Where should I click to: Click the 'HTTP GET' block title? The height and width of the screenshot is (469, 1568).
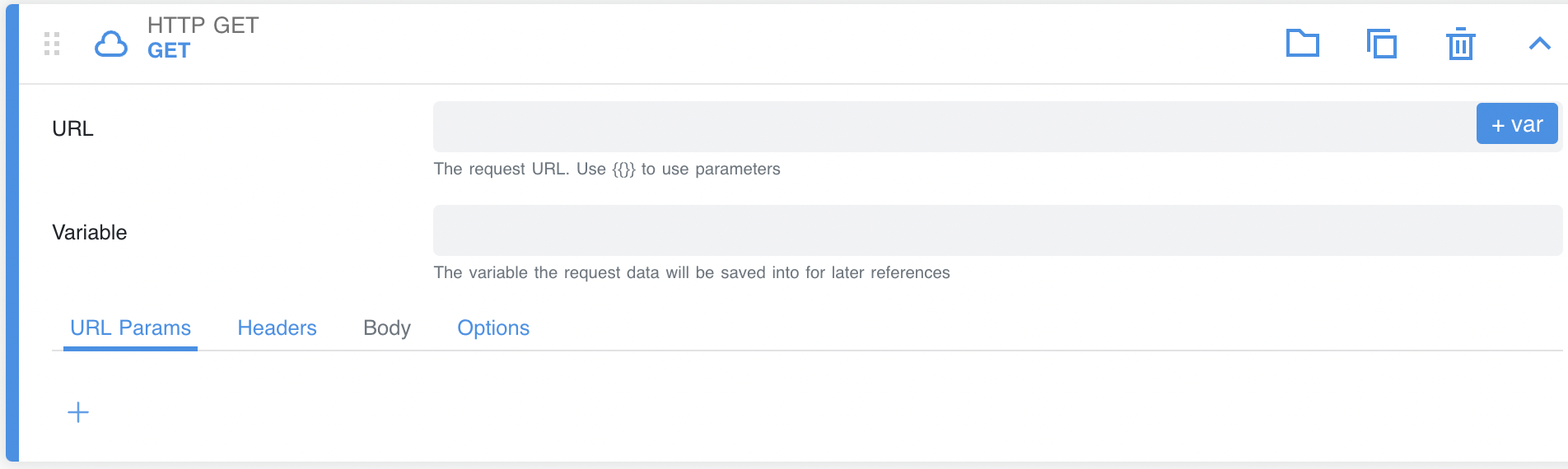[x=203, y=26]
